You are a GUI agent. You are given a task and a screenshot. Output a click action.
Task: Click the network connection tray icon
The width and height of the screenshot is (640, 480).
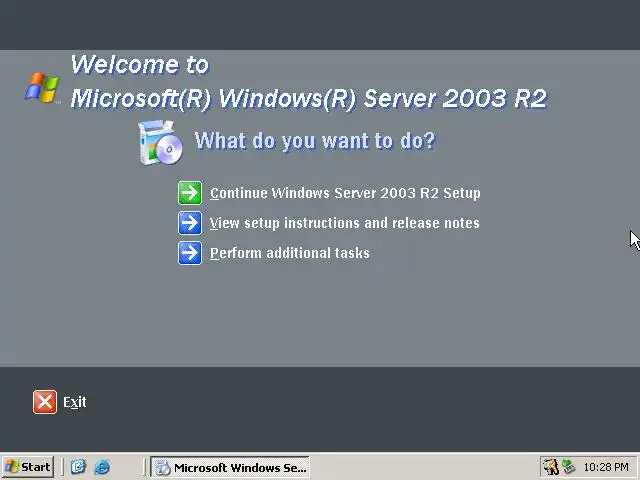(568, 467)
